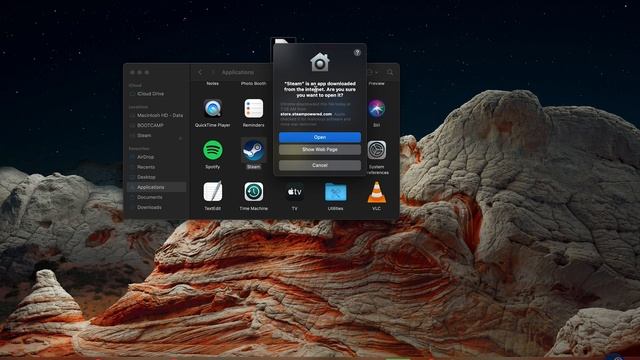Select the Siri app icon

click(x=376, y=109)
